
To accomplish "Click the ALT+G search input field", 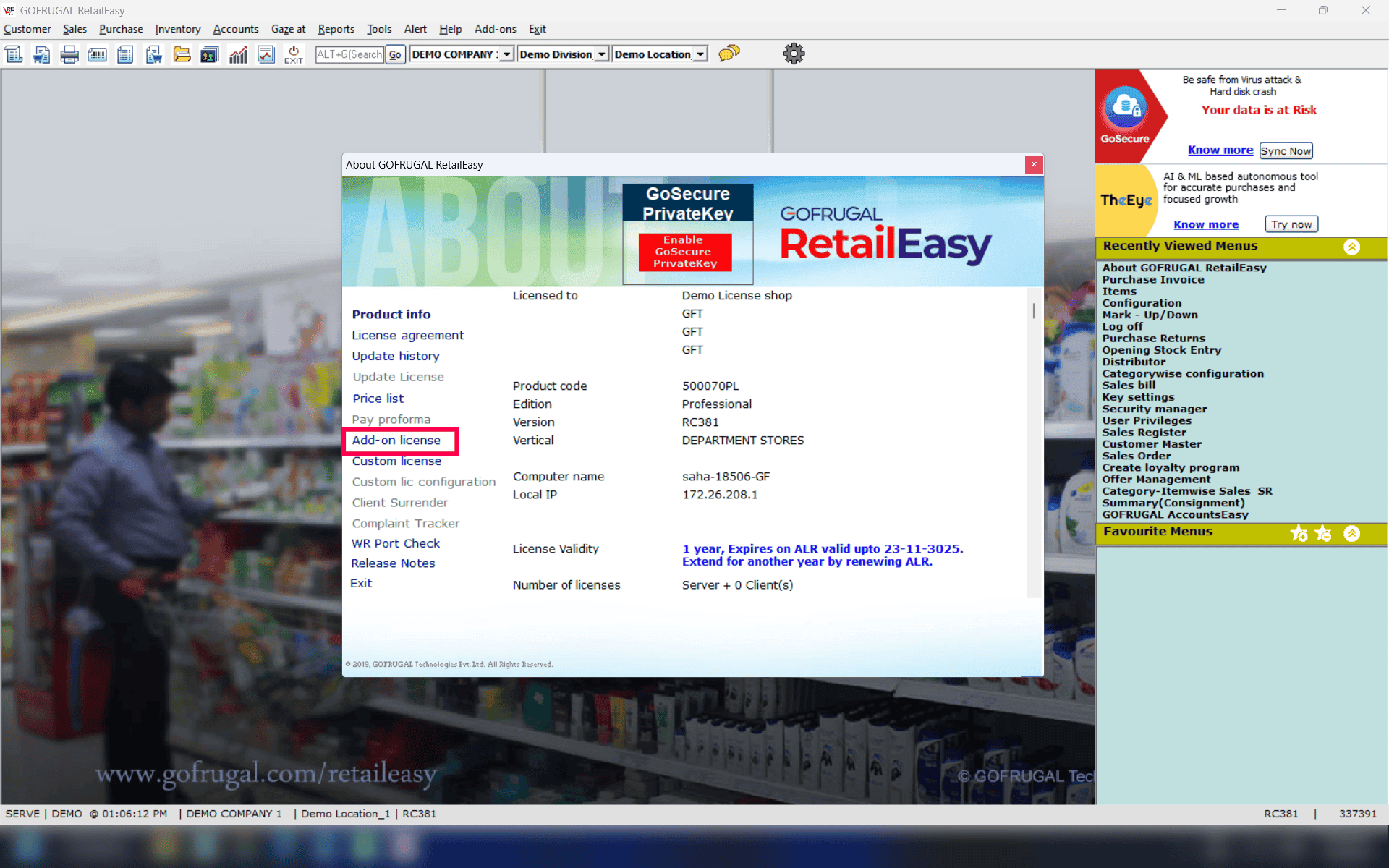I will 349,54.
